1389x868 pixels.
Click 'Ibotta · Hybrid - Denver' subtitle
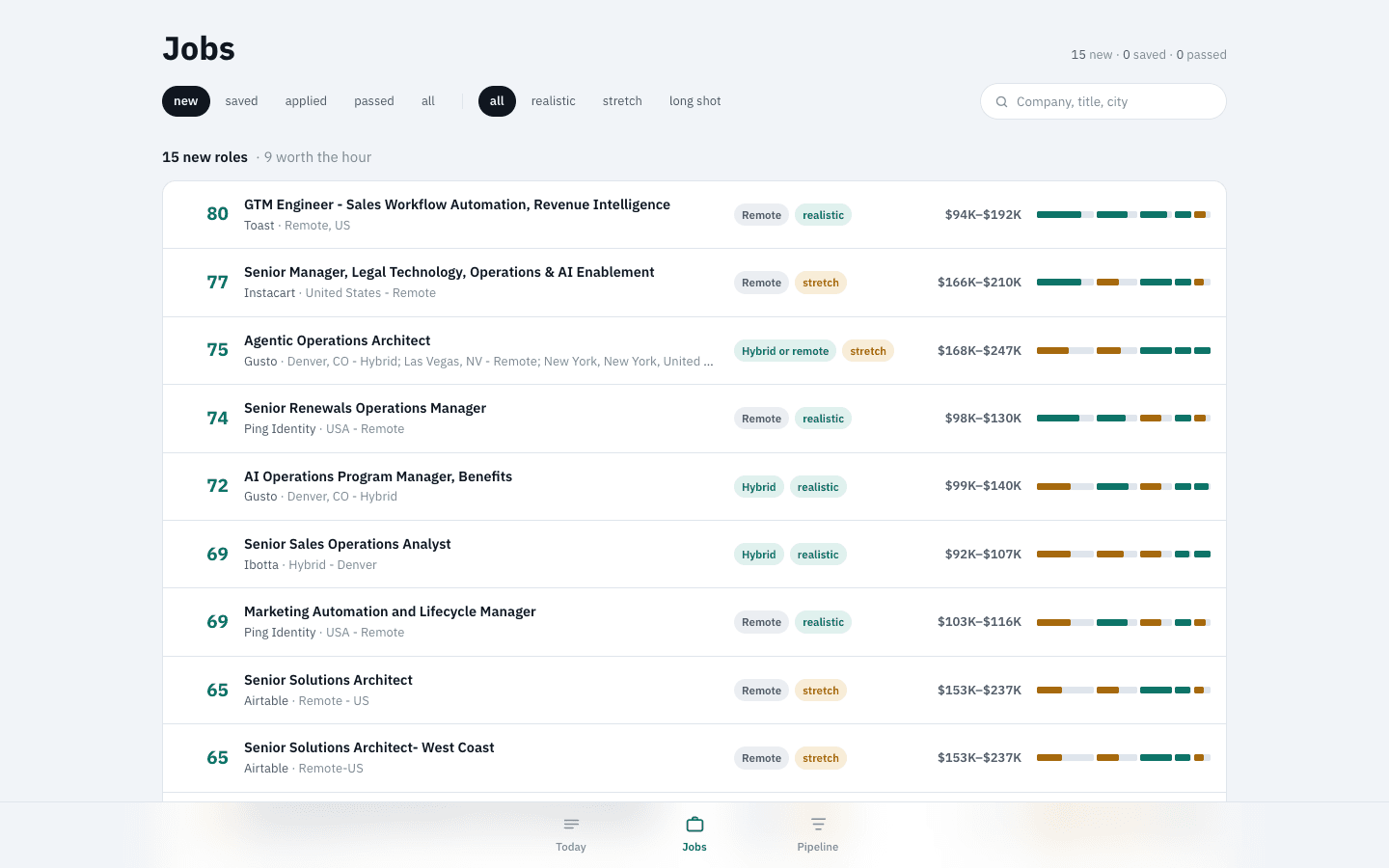pyautogui.click(x=311, y=565)
